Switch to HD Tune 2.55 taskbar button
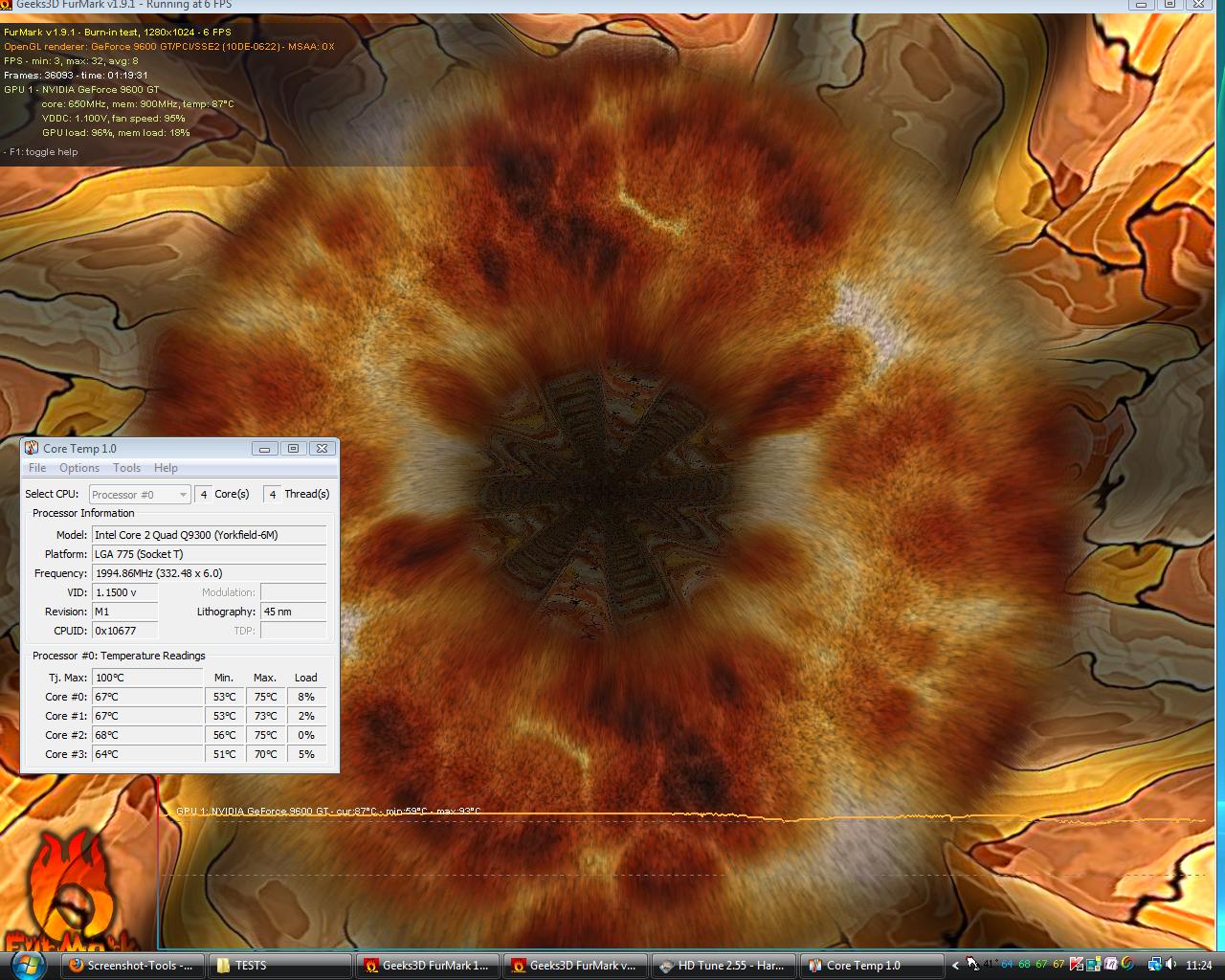The height and width of the screenshot is (980, 1225). (x=724, y=966)
